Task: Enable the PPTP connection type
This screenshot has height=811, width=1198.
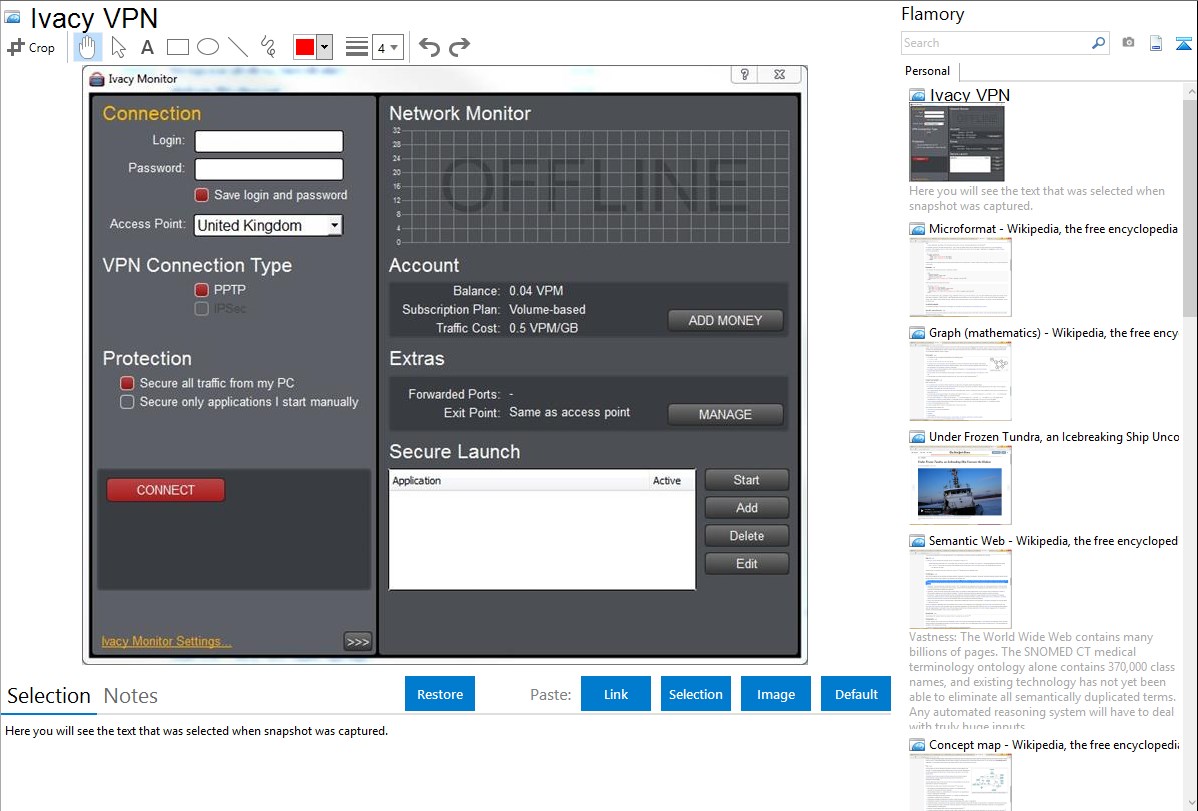Action: pos(202,290)
